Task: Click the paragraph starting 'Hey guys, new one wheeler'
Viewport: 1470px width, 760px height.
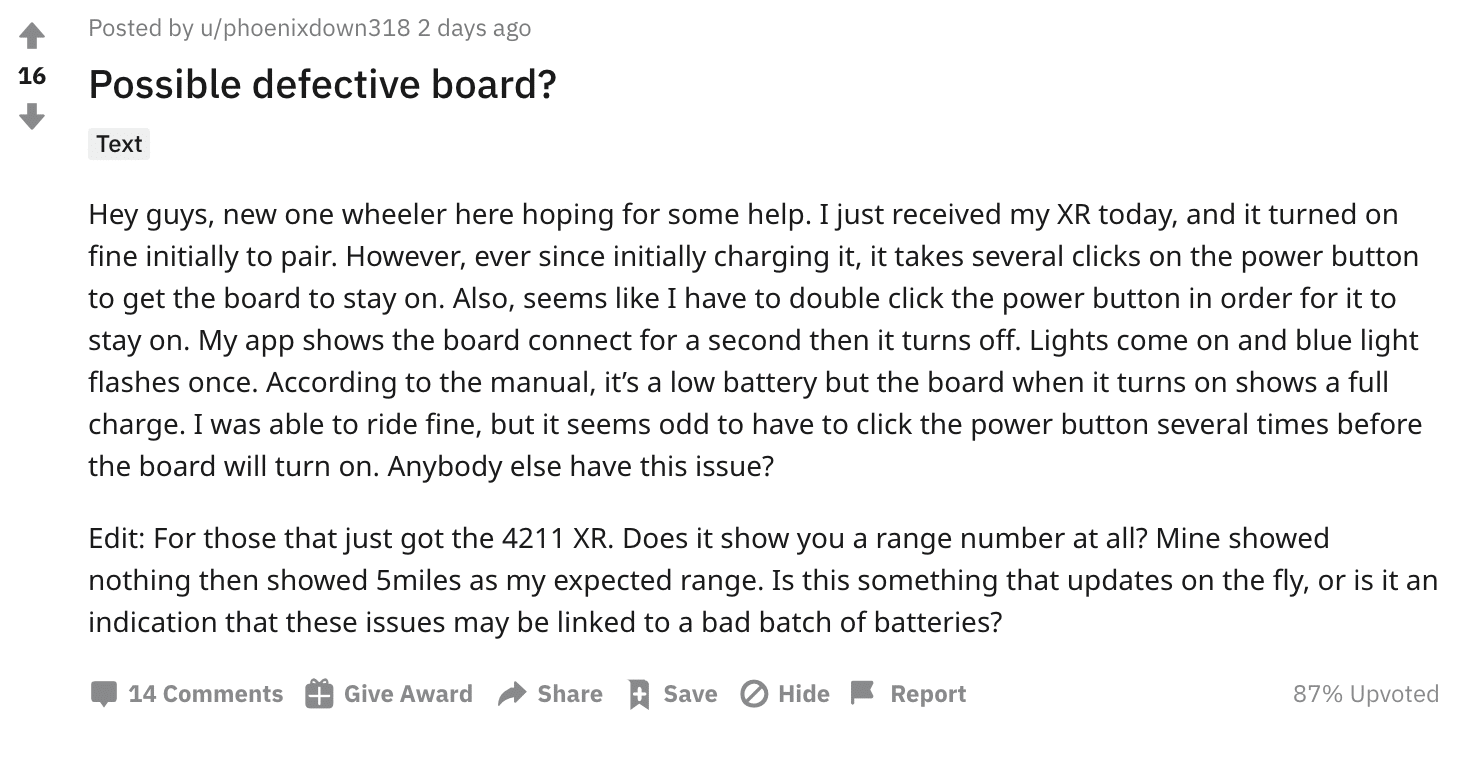Action: coord(750,340)
